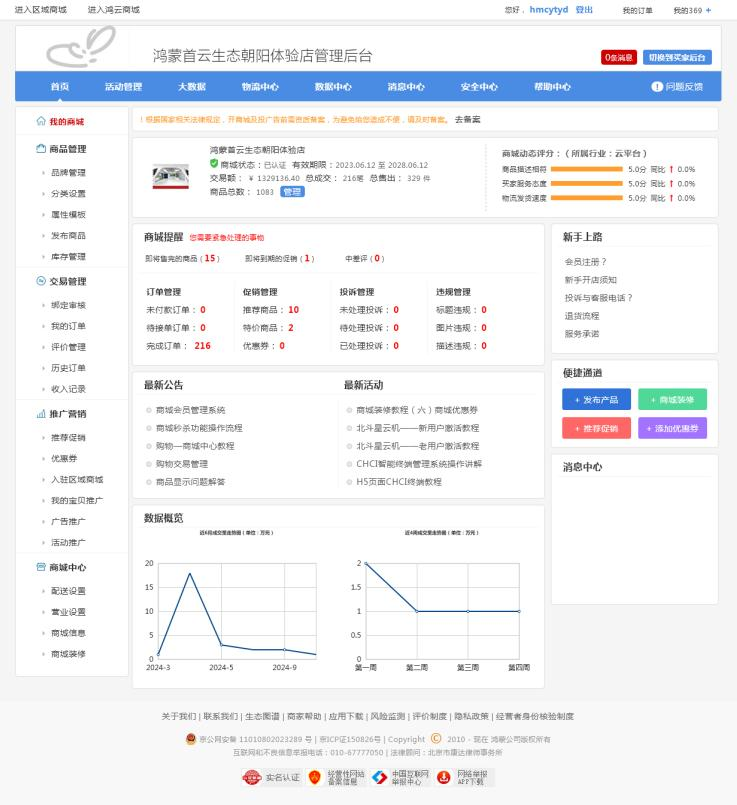Screen dimensions: 737x805
Task: Click the 商城中心 store icon
Action: tap(41, 567)
